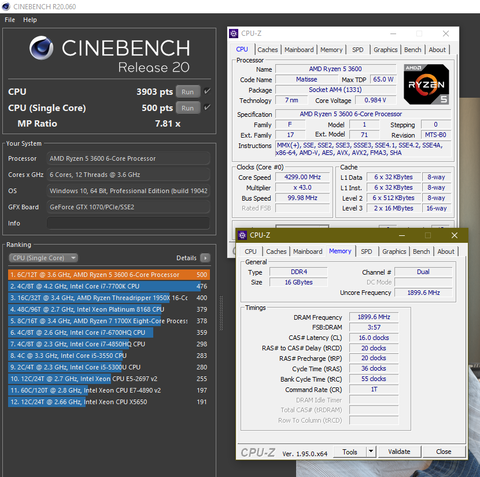Select ranking row Intel Xeon CPU E7-4890 v2
Image resolution: width=480 pixels, height=477 pixels.
click(109, 390)
